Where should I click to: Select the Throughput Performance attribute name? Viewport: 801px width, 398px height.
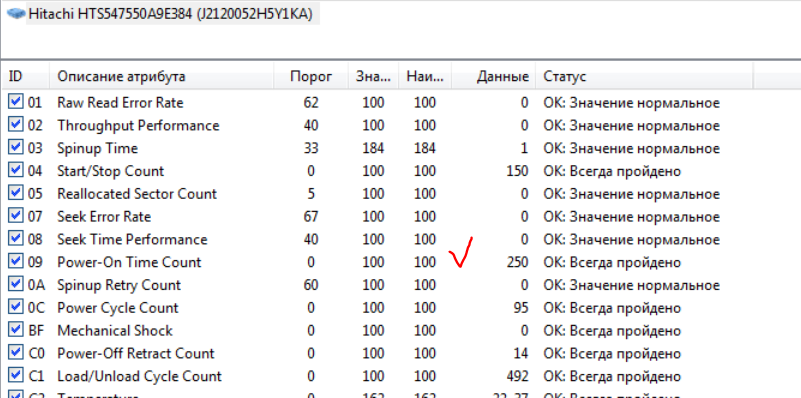(138, 126)
